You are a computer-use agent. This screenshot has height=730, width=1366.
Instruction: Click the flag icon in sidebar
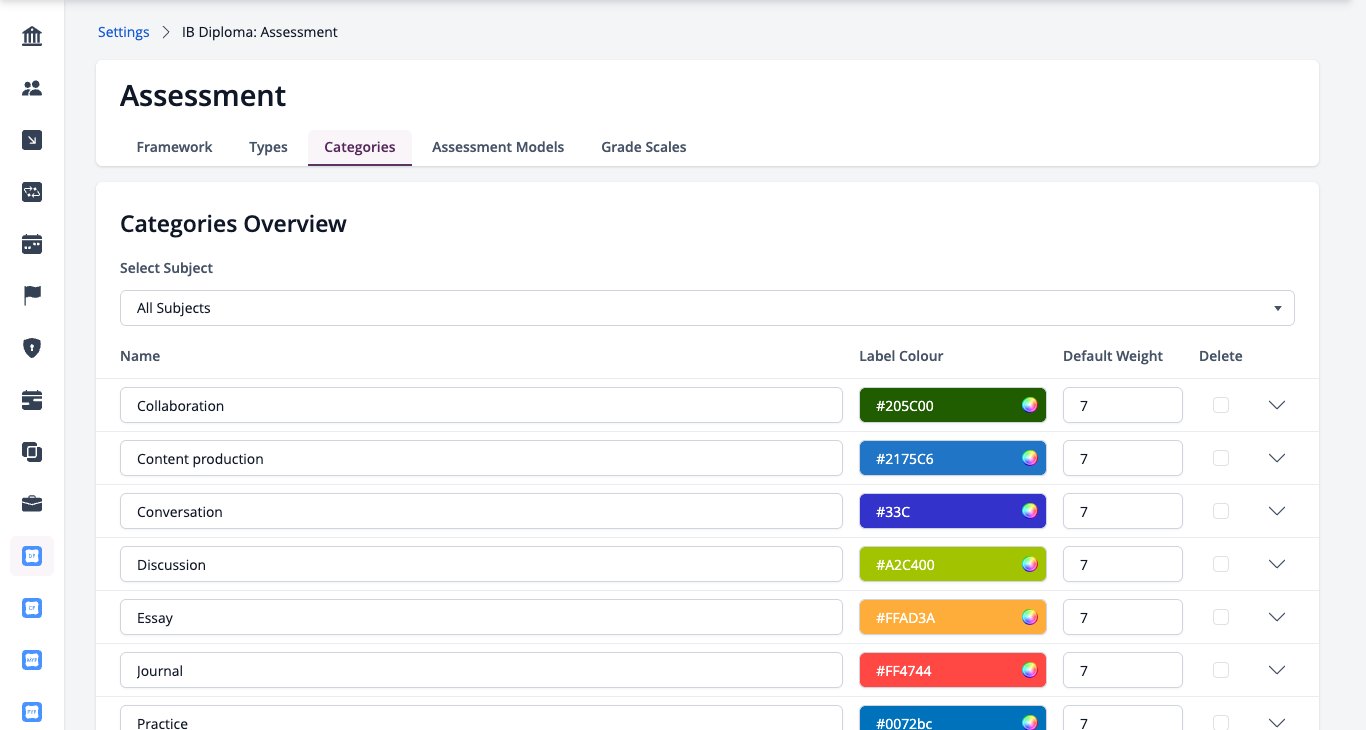tap(32, 296)
